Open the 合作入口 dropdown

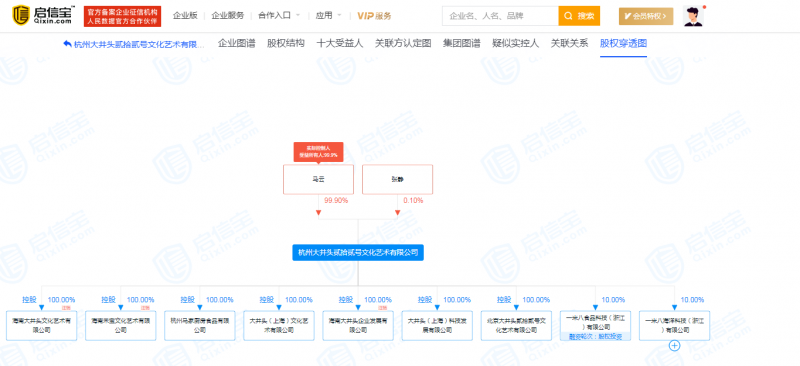(279, 15)
